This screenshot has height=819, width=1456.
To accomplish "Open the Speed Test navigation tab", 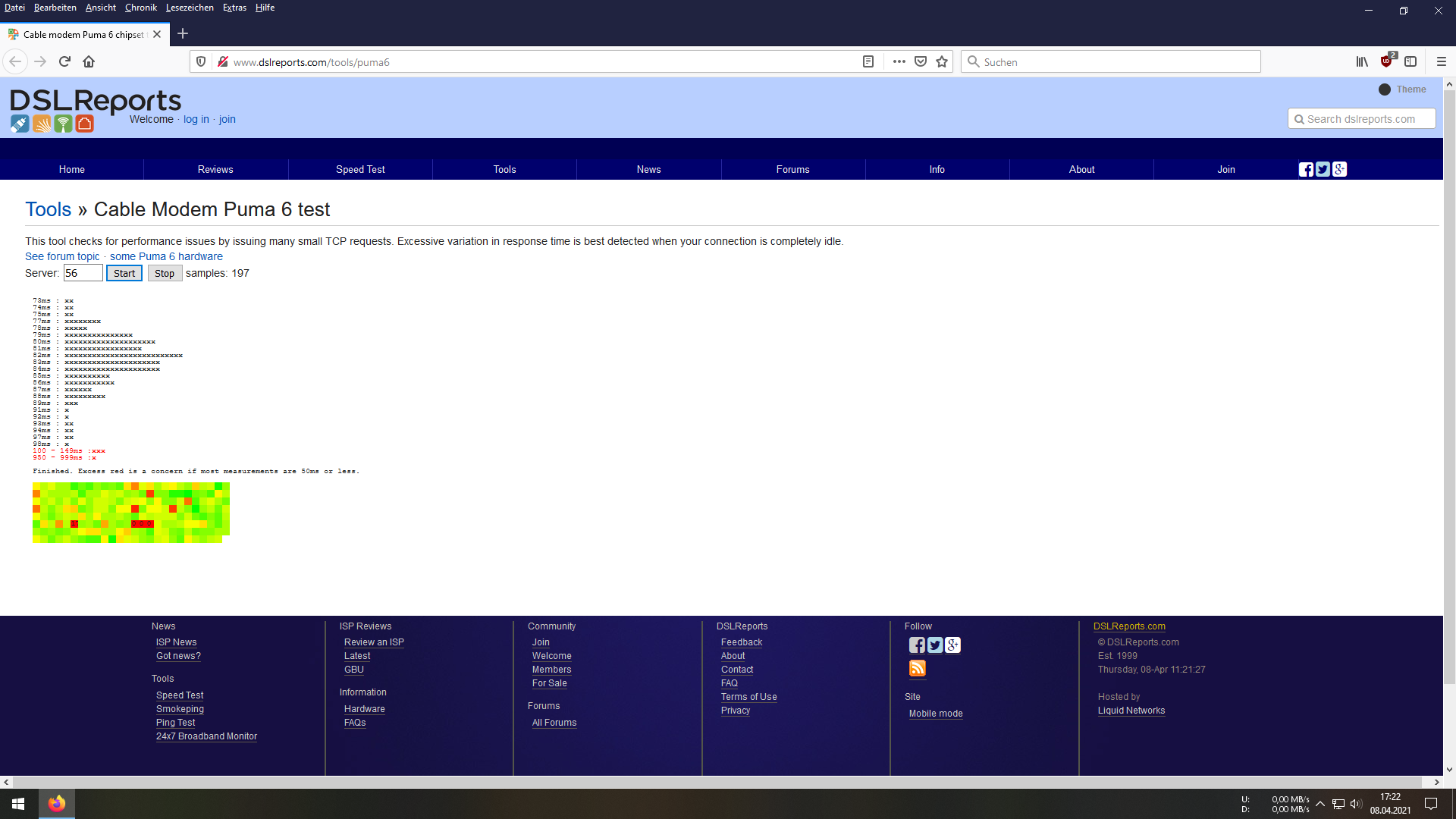I will [x=360, y=169].
